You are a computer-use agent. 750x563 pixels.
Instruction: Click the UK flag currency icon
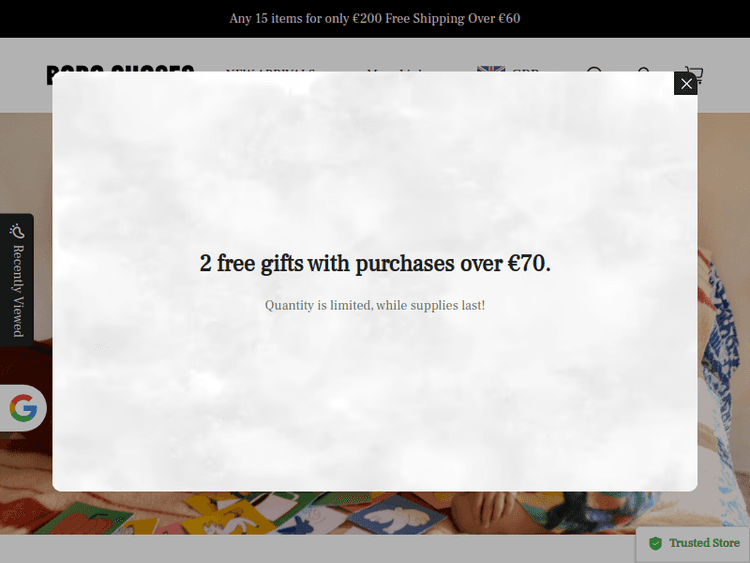tap(491, 69)
